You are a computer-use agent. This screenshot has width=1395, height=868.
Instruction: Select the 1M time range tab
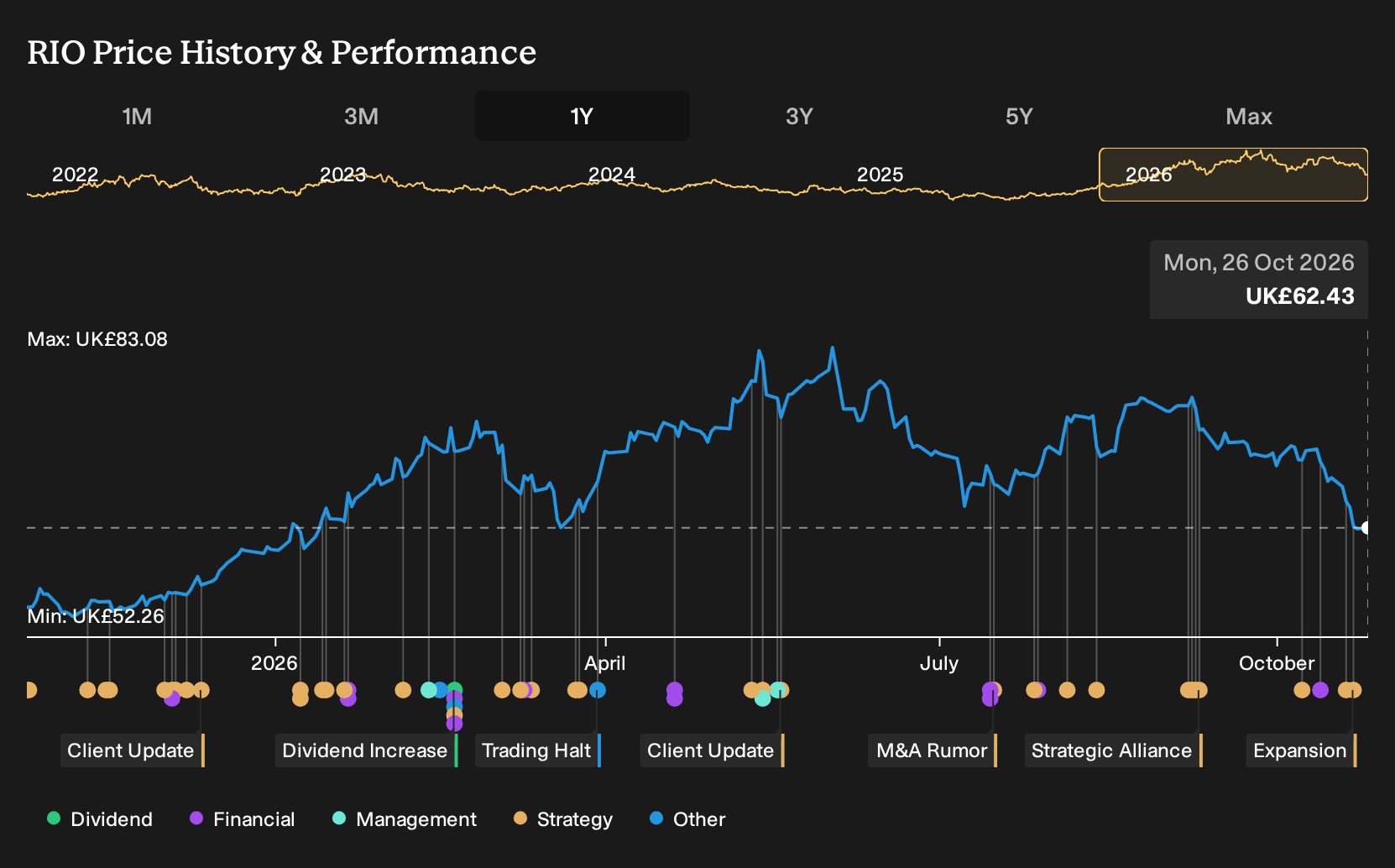pyautogui.click(x=137, y=116)
